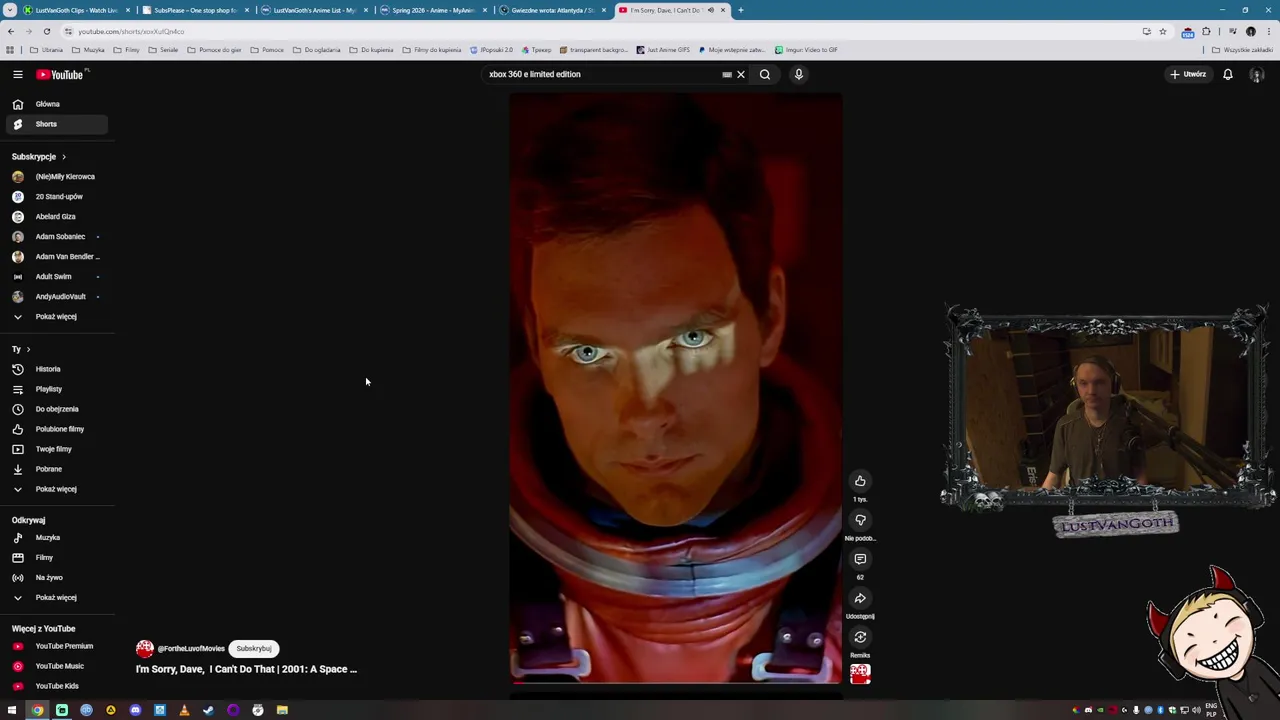Start voice search with the microphone

pos(798,74)
